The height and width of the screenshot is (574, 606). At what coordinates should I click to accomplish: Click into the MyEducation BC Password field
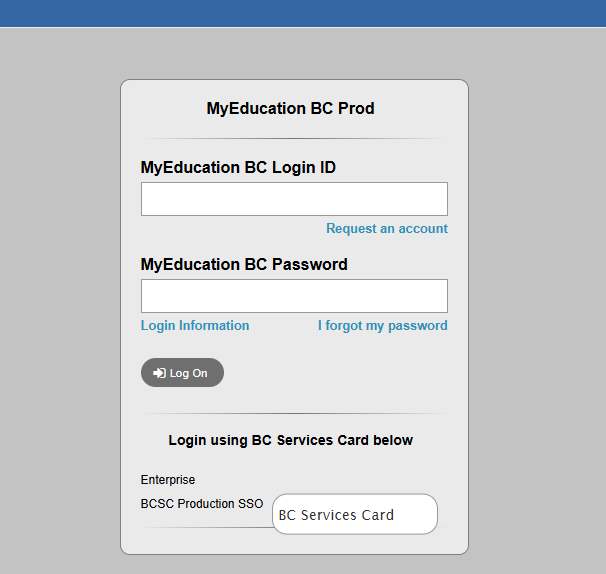click(x=294, y=296)
